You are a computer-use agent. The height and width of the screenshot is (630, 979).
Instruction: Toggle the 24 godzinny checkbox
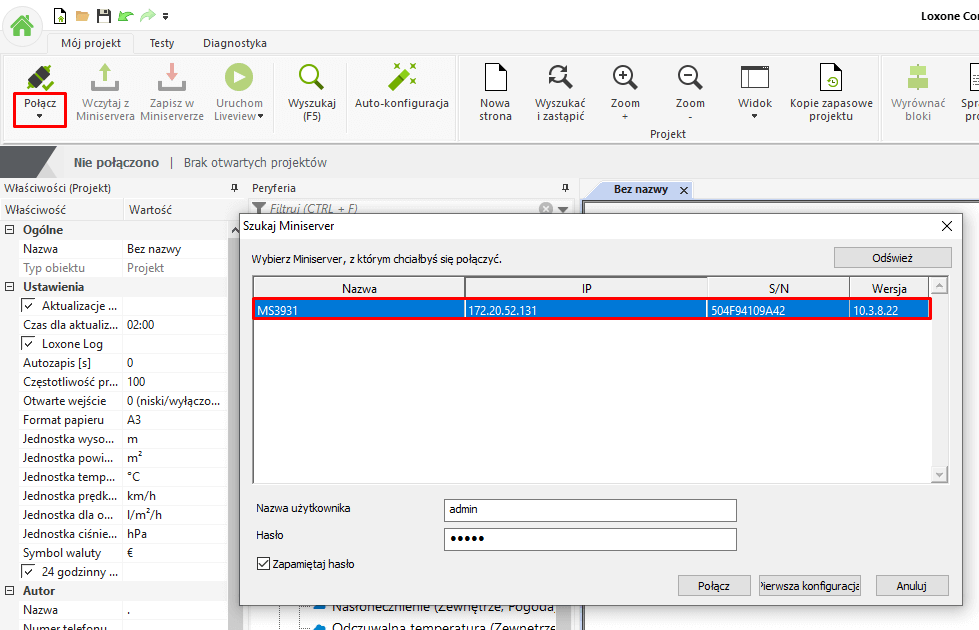pyautogui.click(x=28, y=572)
